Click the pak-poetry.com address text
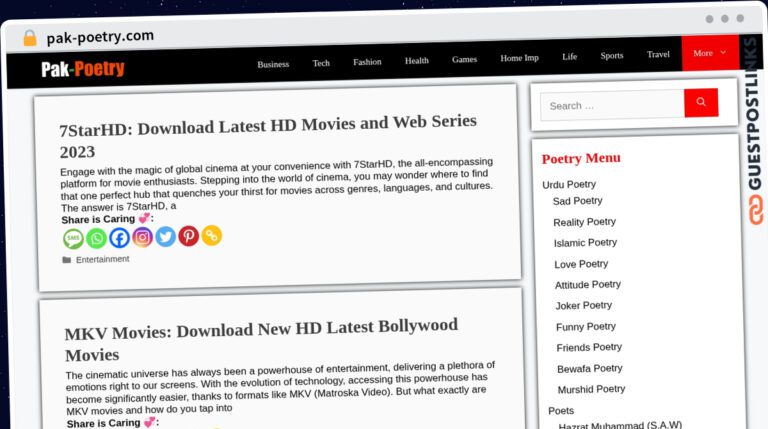Viewport: 768px width, 429px height. pos(100,37)
